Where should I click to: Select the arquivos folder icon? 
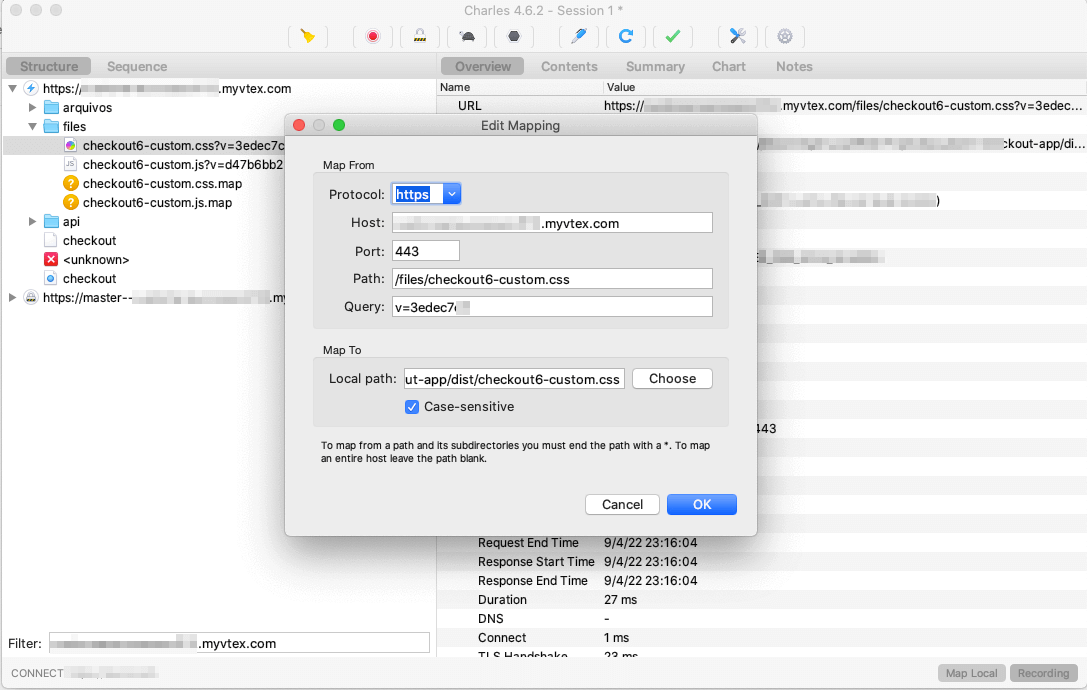[x=51, y=107]
